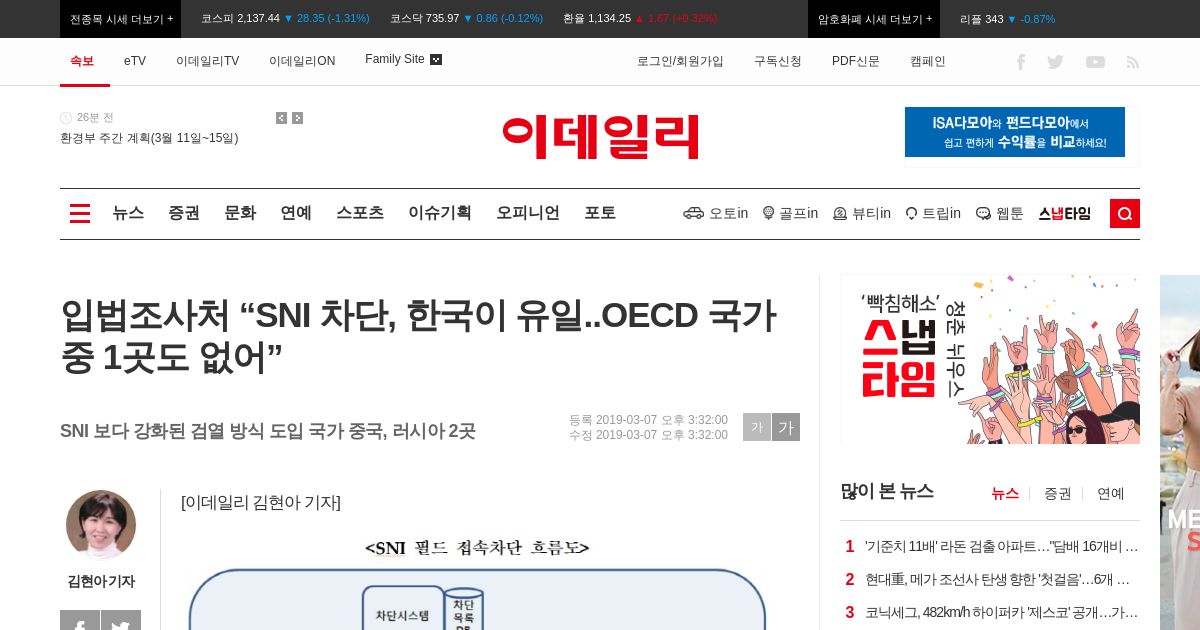This screenshot has height=630, width=1200.
Task: Open 이데일리TV menu item
Action: [208, 61]
